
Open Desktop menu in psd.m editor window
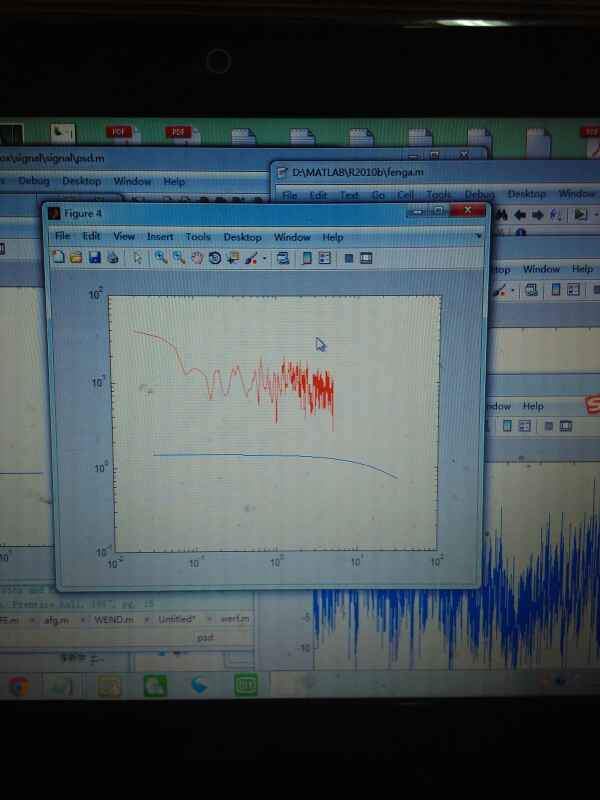coord(81,181)
